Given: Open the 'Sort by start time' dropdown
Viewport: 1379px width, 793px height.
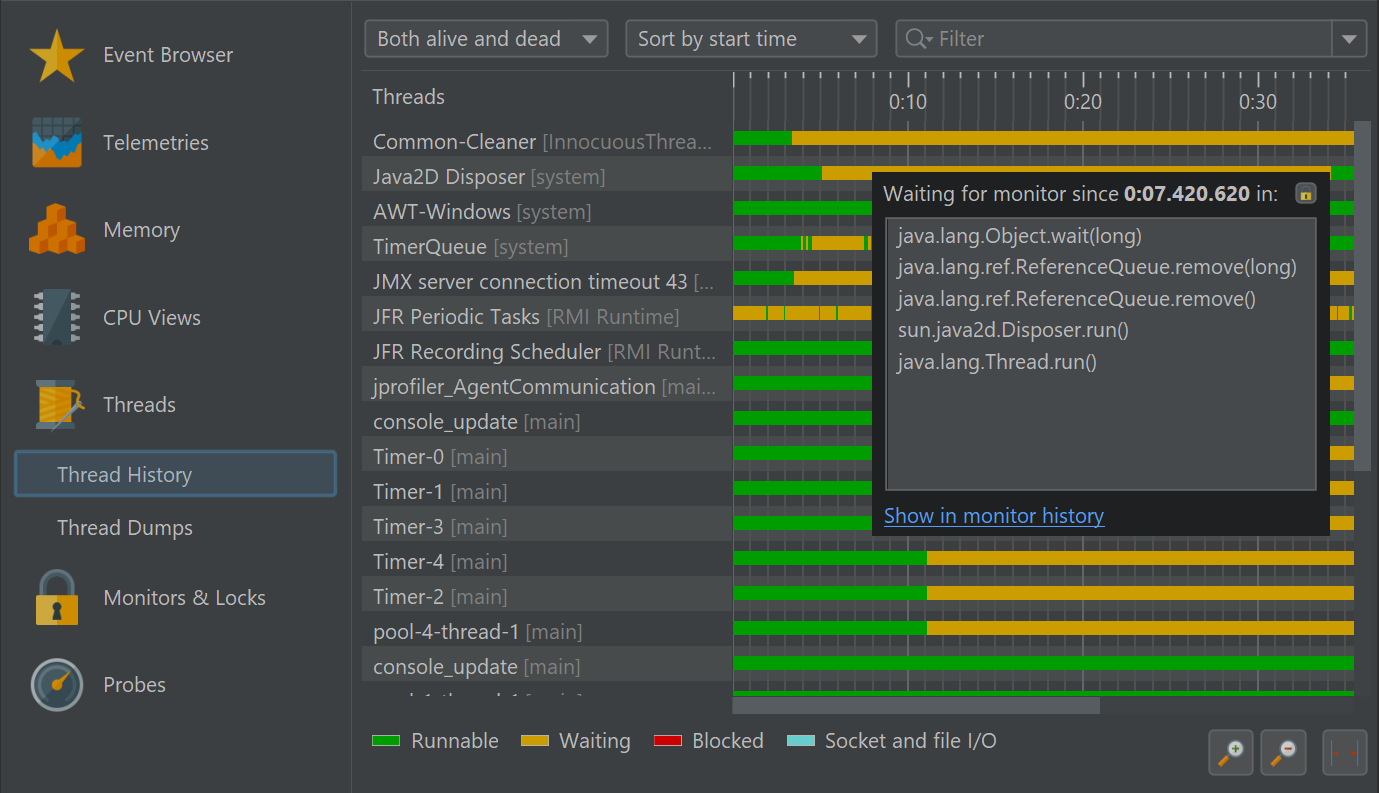Looking at the screenshot, I should (x=750, y=39).
